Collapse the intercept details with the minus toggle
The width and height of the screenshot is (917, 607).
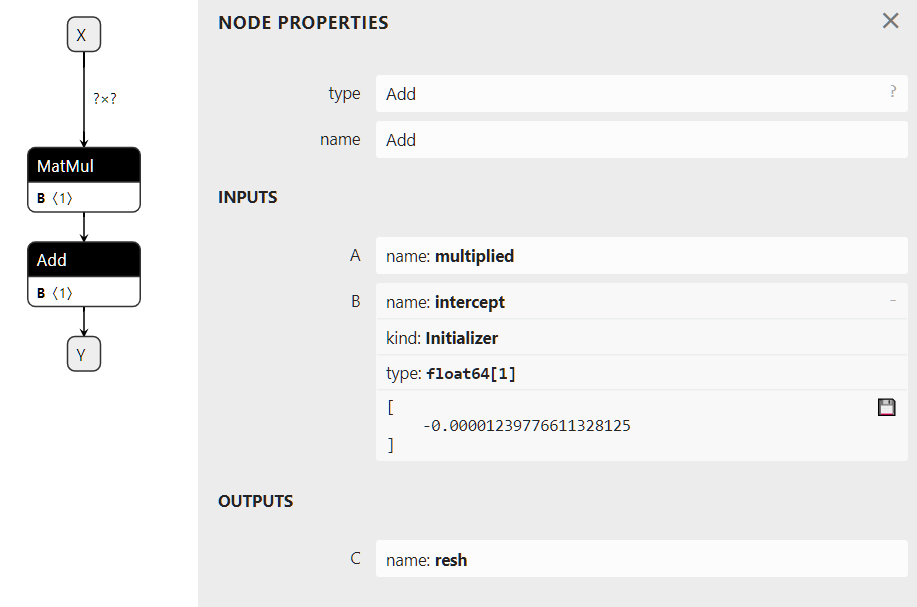click(x=893, y=298)
